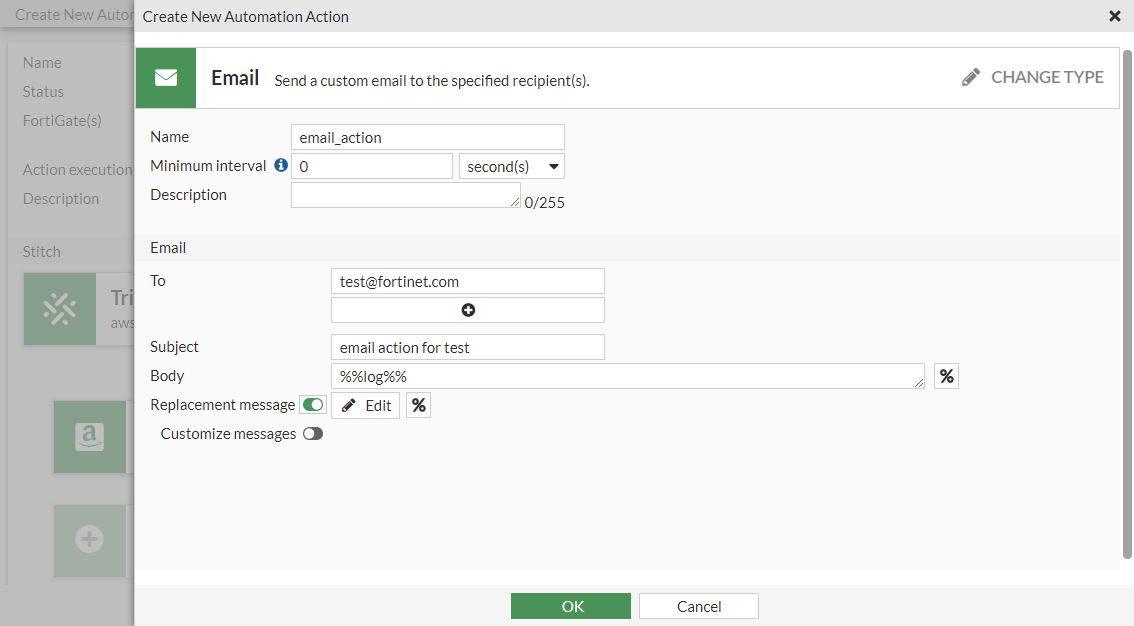Enable the Customize messages toggle

point(313,434)
